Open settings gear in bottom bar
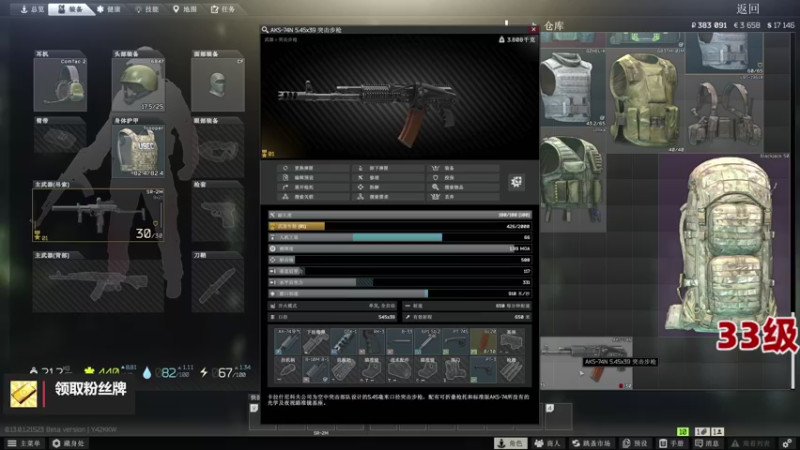800x450 pixels. coord(787,443)
